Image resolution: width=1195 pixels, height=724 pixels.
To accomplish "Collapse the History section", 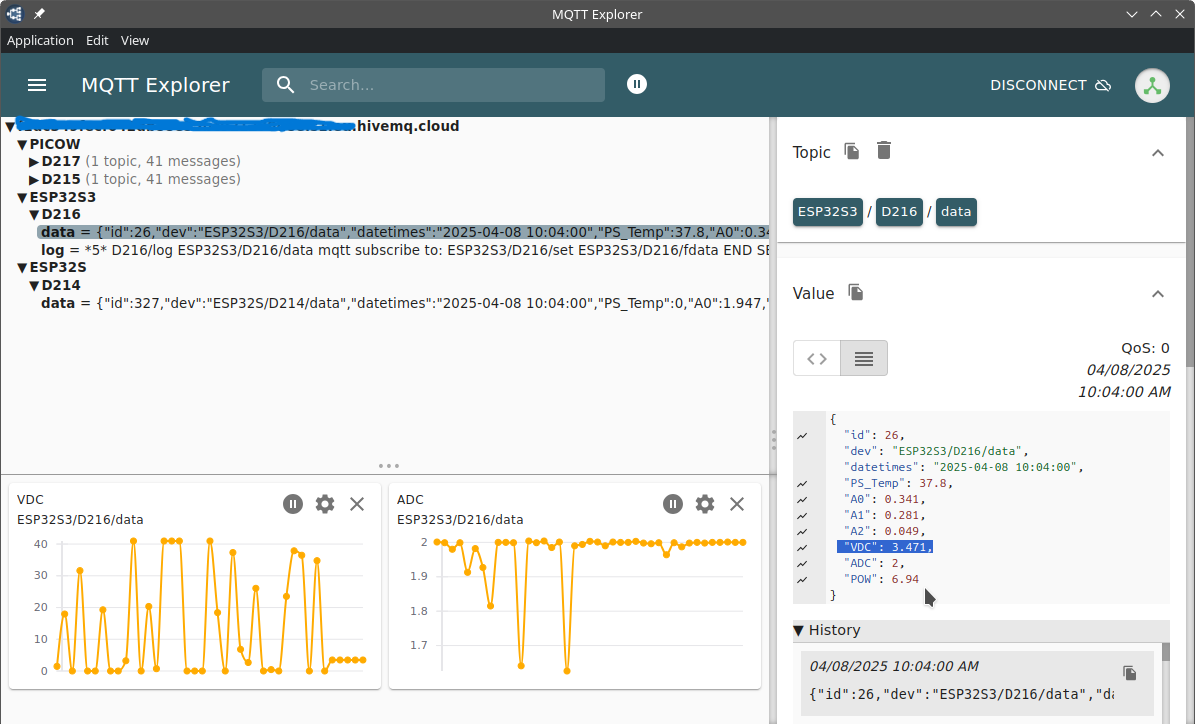I will [799, 630].
